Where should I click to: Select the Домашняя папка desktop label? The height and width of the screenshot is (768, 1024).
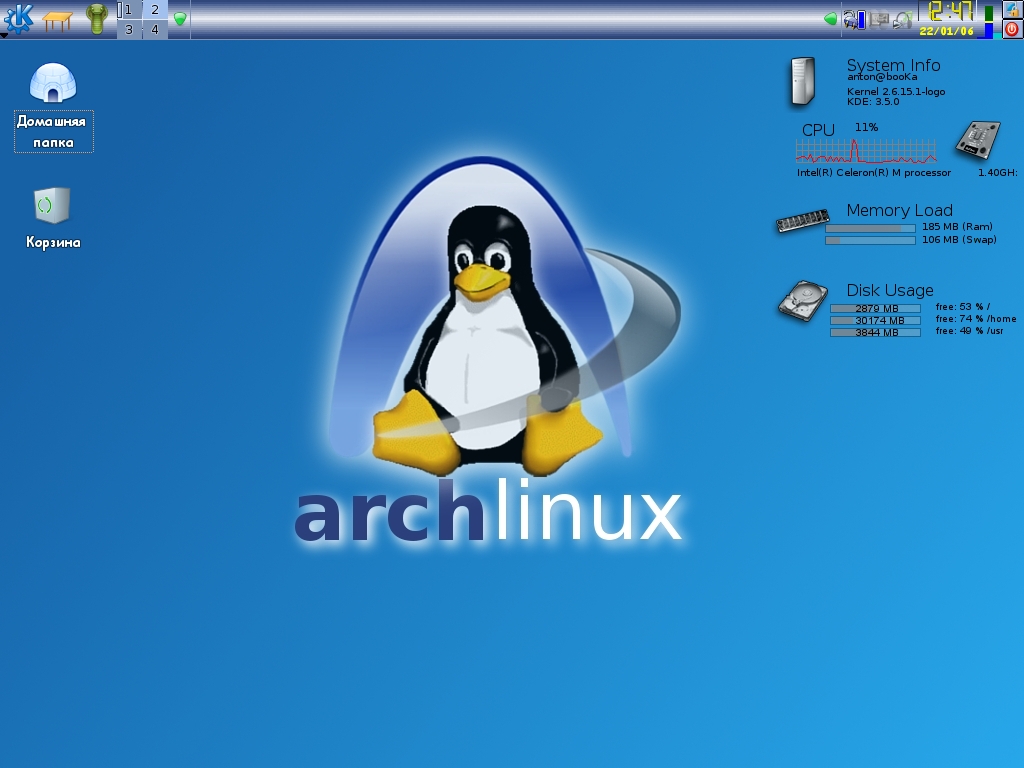[54, 131]
